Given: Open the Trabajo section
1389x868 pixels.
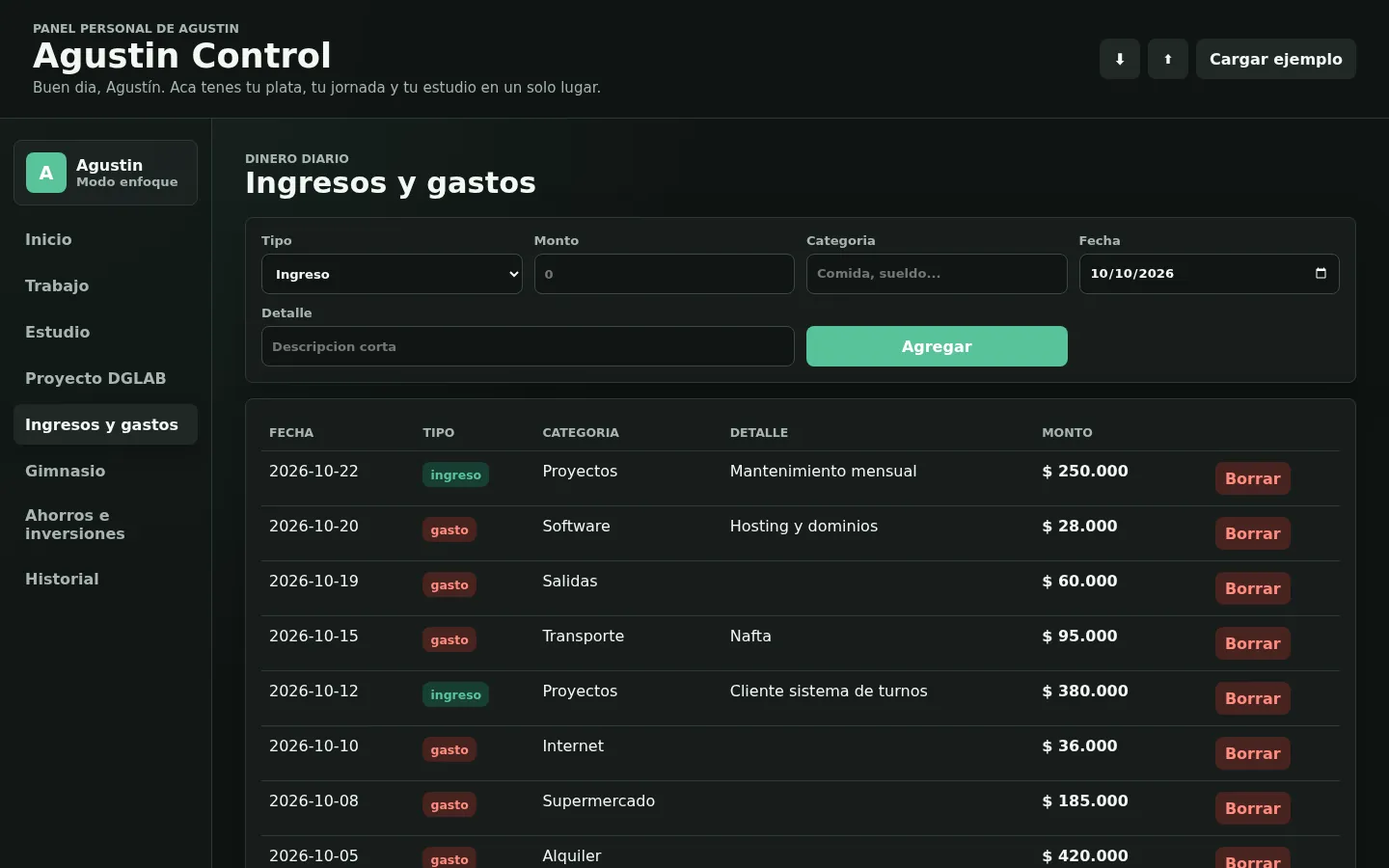Looking at the screenshot, I should (x=105, y=285).
